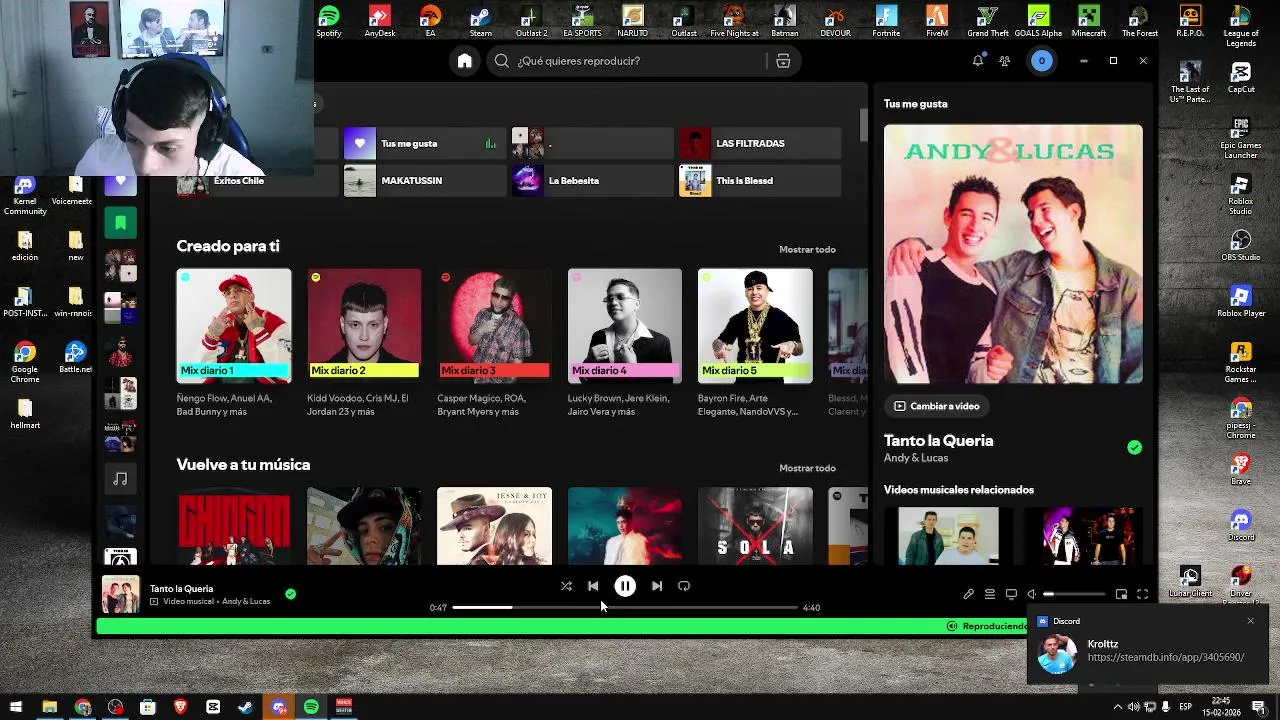Screen dimensions: 1280x720
Task: Open the SOLA album cover
Action: pyautogui.click(x=755, y=526)
